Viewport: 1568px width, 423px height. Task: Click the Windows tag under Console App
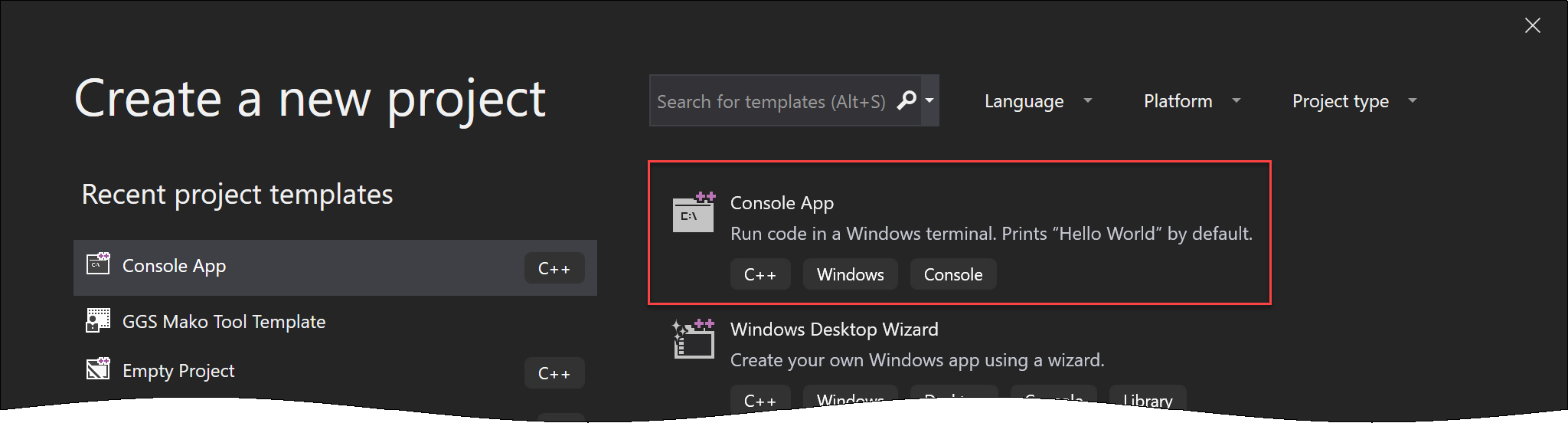click(850, 274)
